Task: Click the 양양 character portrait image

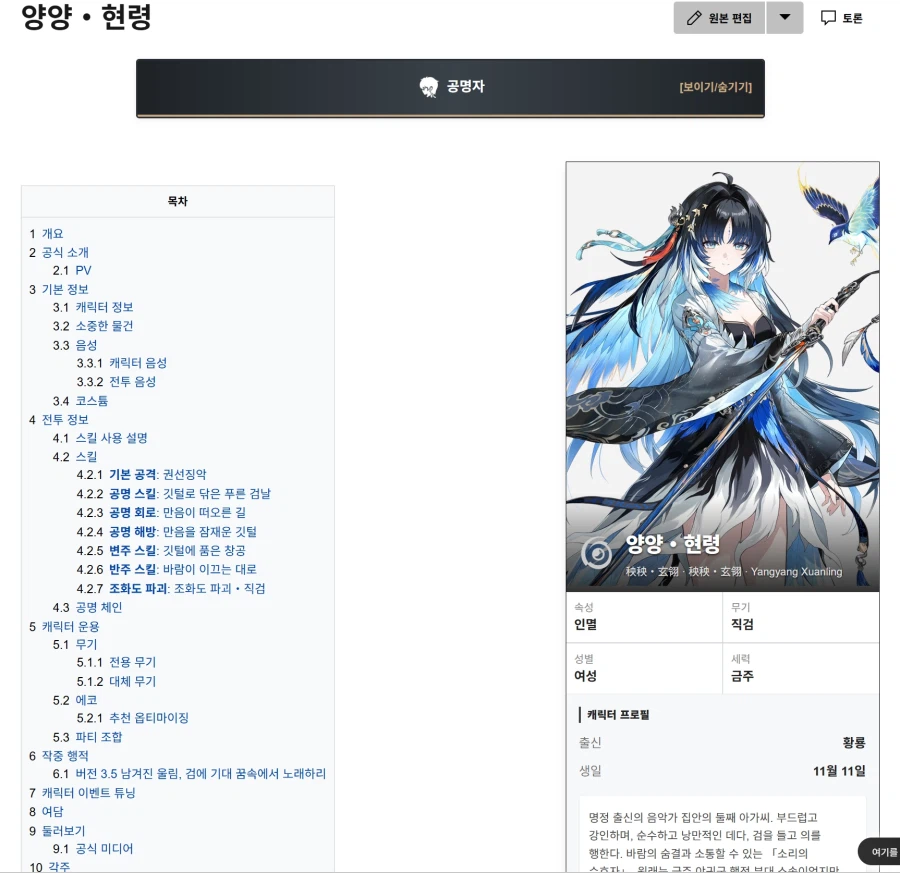Action: 722,376
